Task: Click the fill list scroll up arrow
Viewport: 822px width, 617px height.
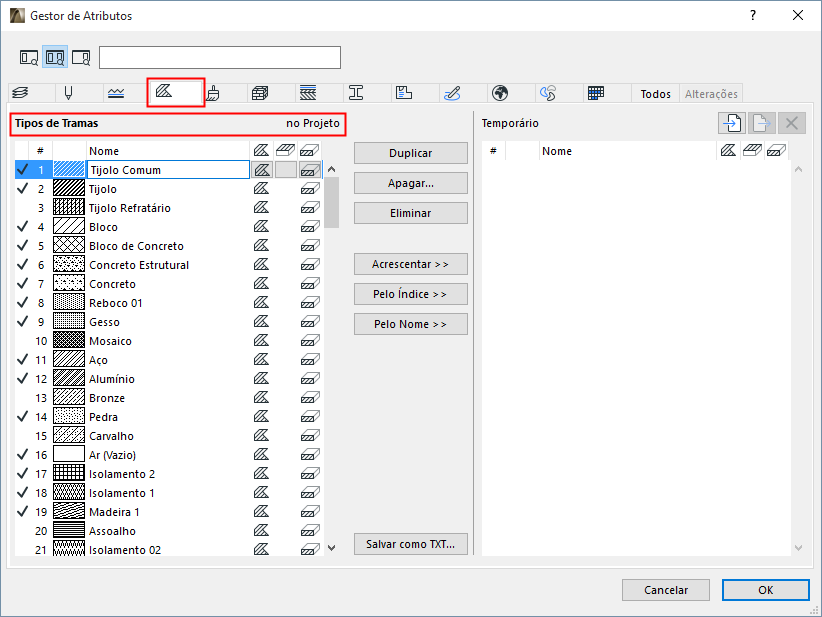Action: pyautogui.click(x=331, y=169)
